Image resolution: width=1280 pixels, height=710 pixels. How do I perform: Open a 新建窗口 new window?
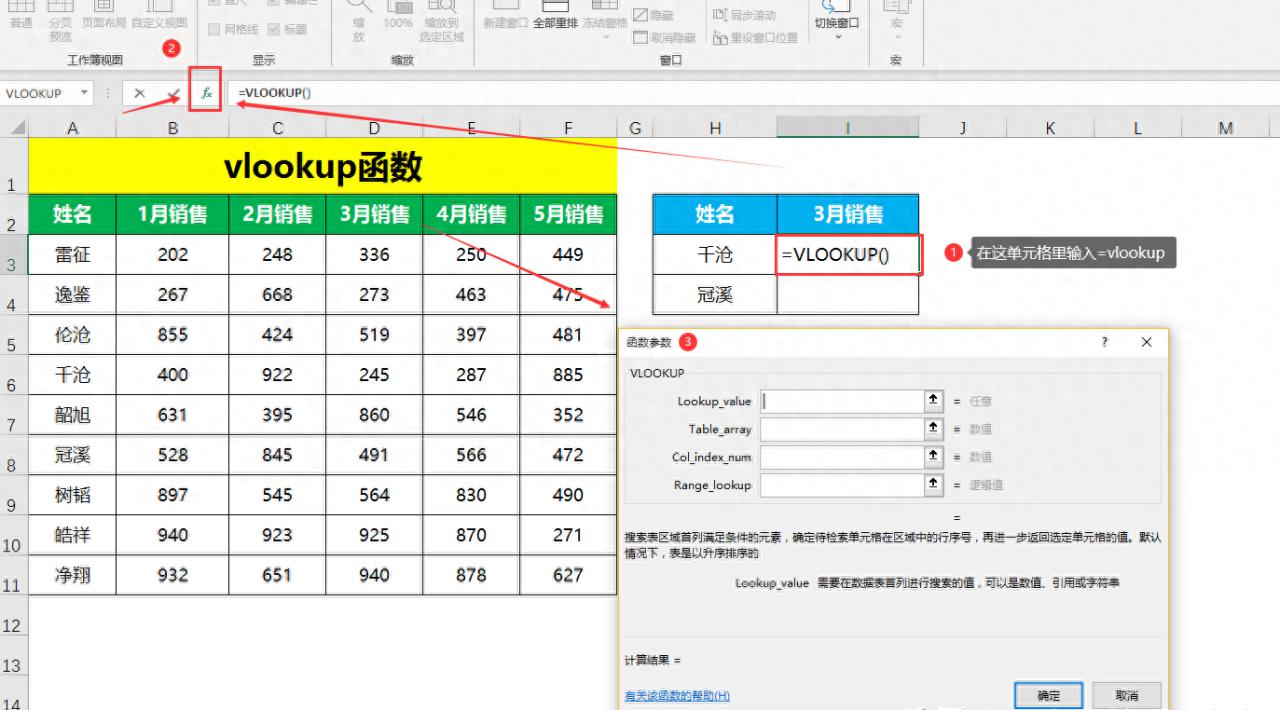[505, 17]
